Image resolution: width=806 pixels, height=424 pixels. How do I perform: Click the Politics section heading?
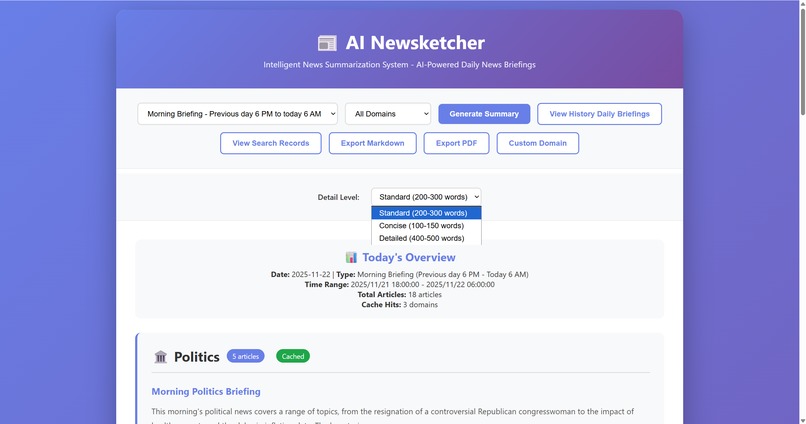(x=196, y=357)
